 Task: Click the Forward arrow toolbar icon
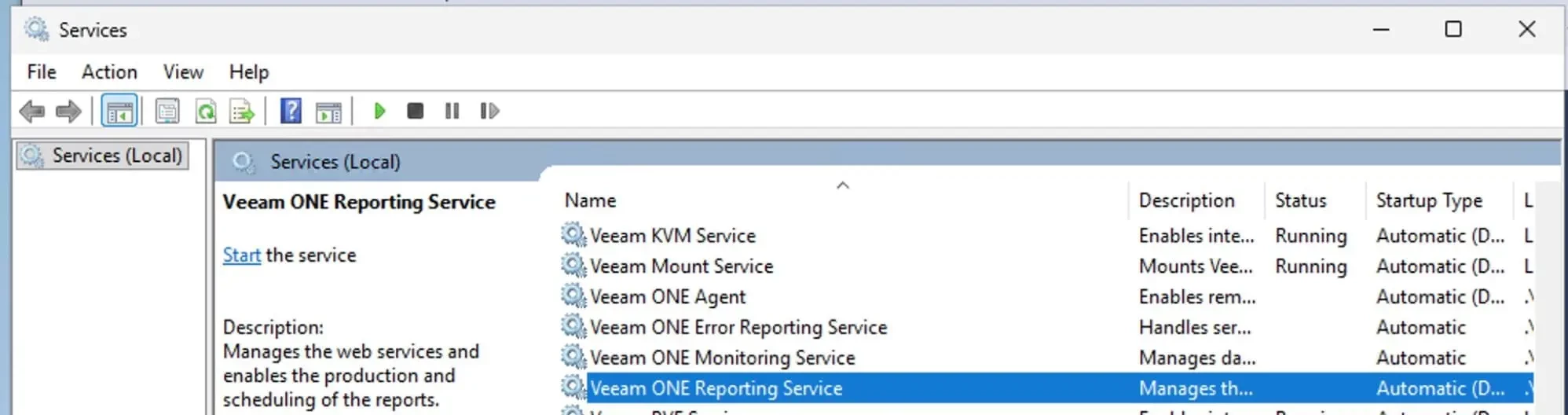point(69,111)
